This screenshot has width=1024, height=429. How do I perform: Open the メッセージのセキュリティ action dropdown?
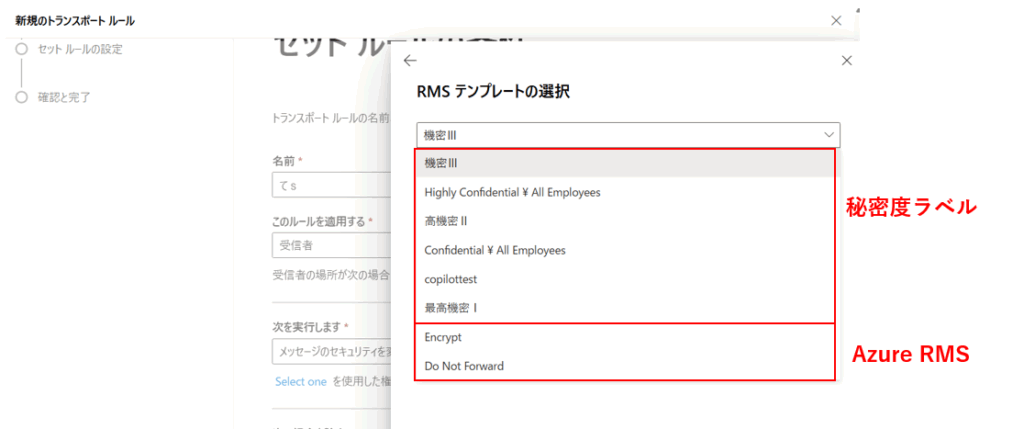[x=331, y=352]
